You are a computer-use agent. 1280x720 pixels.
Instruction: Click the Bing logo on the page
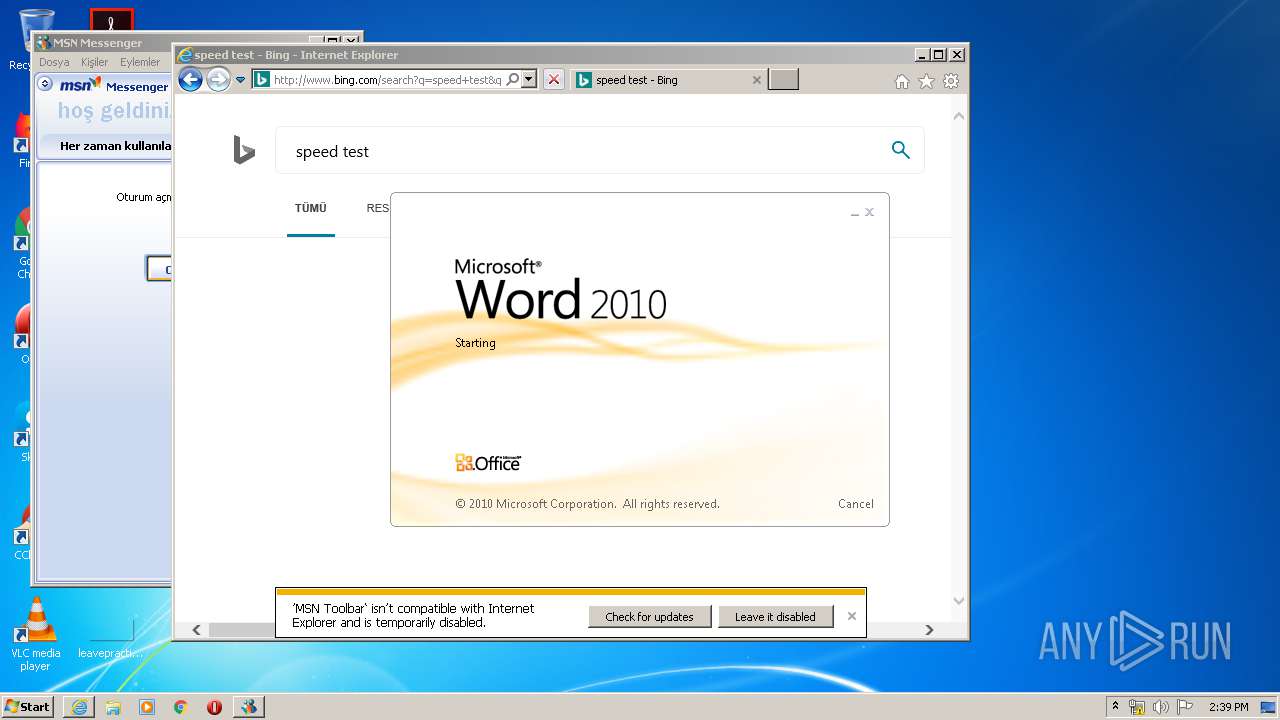(244, 151)
